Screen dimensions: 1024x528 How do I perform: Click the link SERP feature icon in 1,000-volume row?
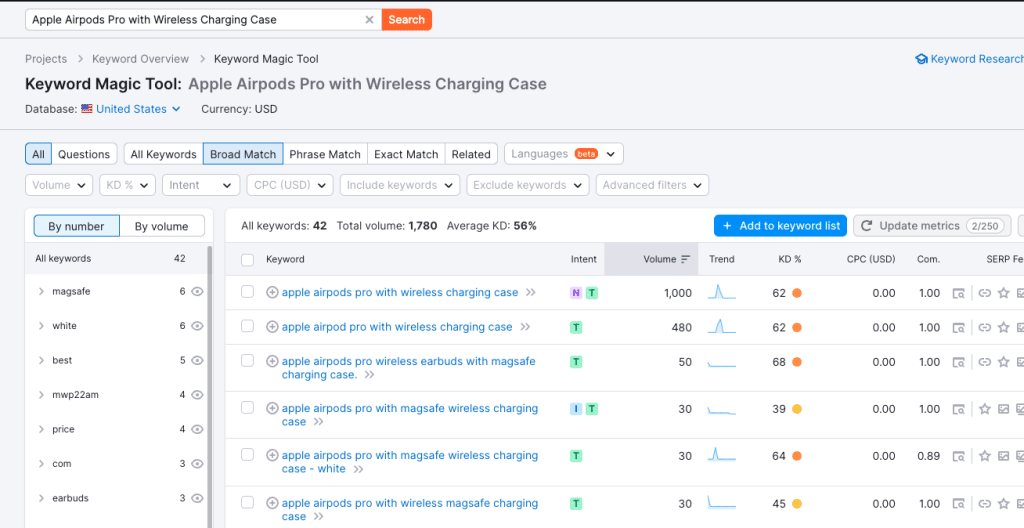tap(985, 293)
